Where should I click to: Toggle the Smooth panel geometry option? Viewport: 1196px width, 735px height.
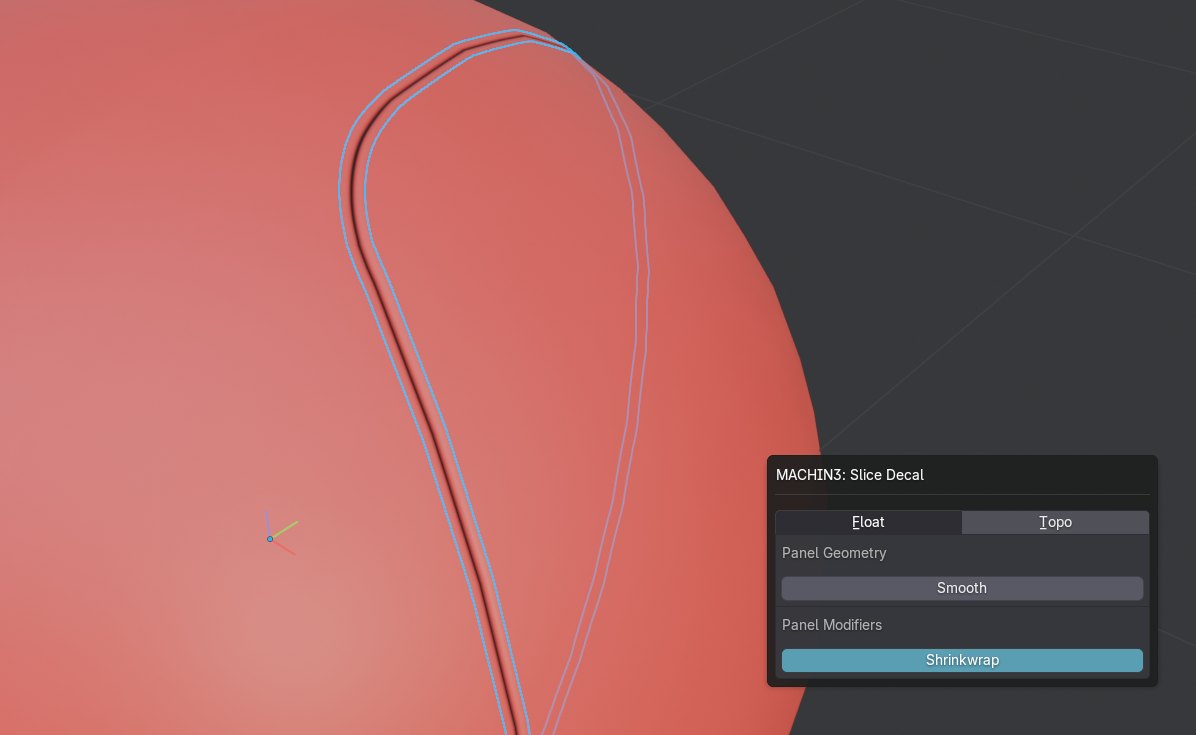point(962,588)
